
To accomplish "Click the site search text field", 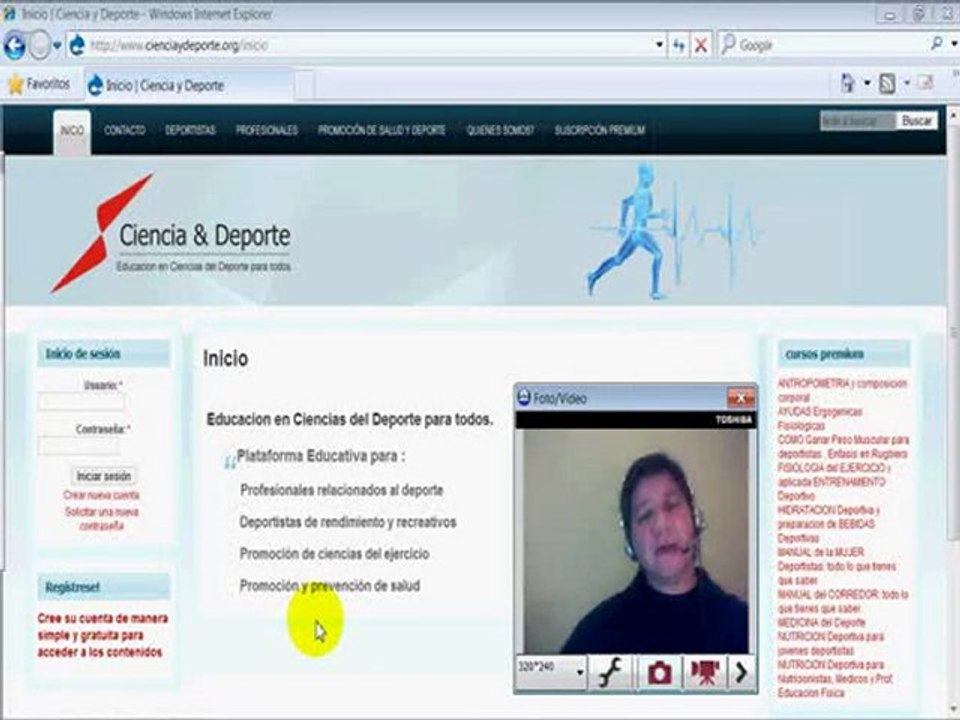I will tap(857, 121).
